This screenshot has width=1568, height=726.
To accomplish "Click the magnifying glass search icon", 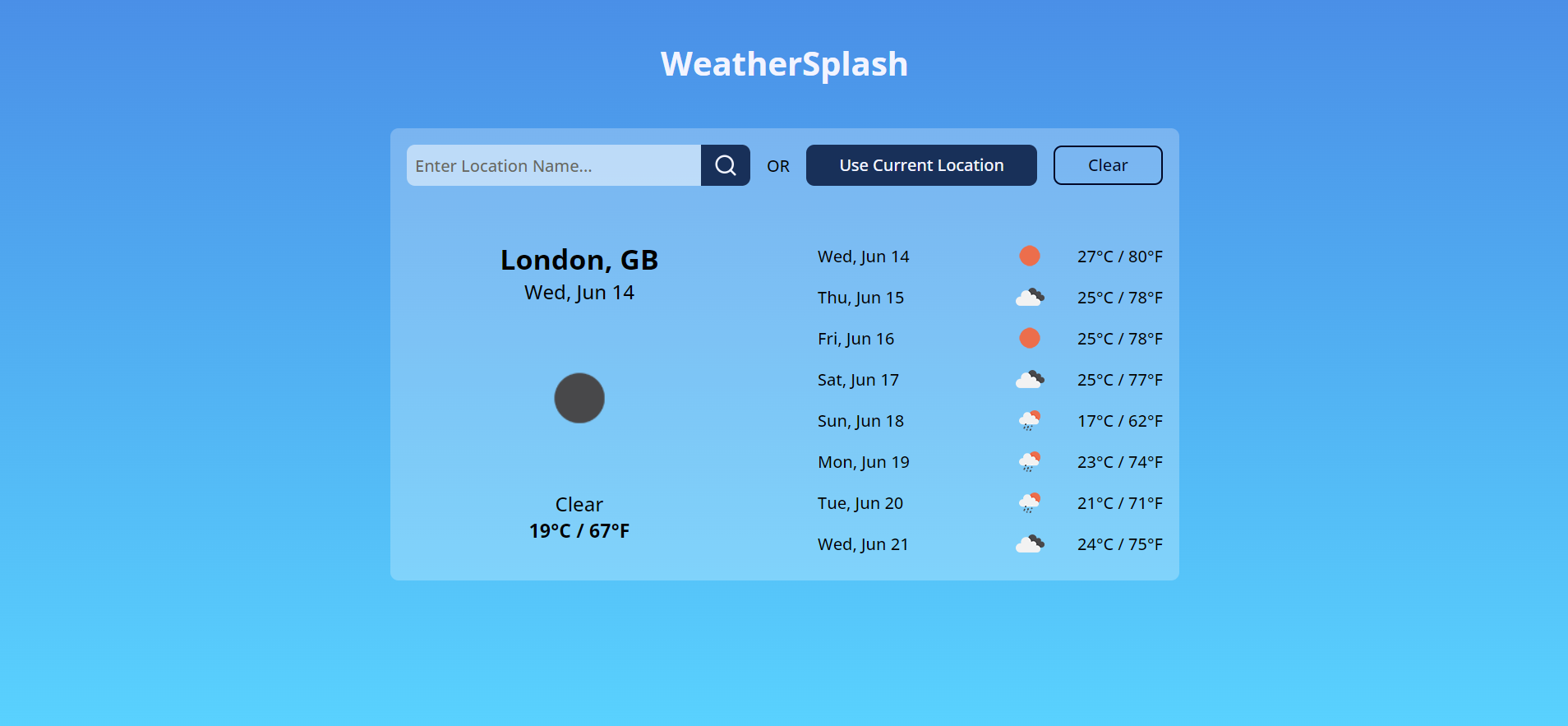I will [x=725, y=165].
